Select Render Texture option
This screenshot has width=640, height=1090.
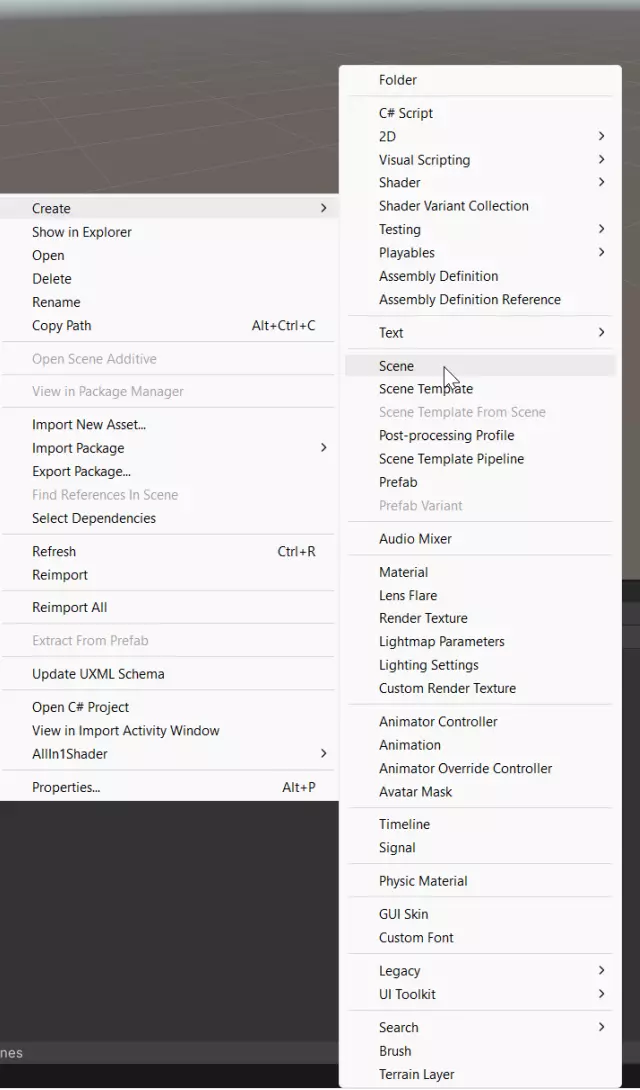coord(423,619)
